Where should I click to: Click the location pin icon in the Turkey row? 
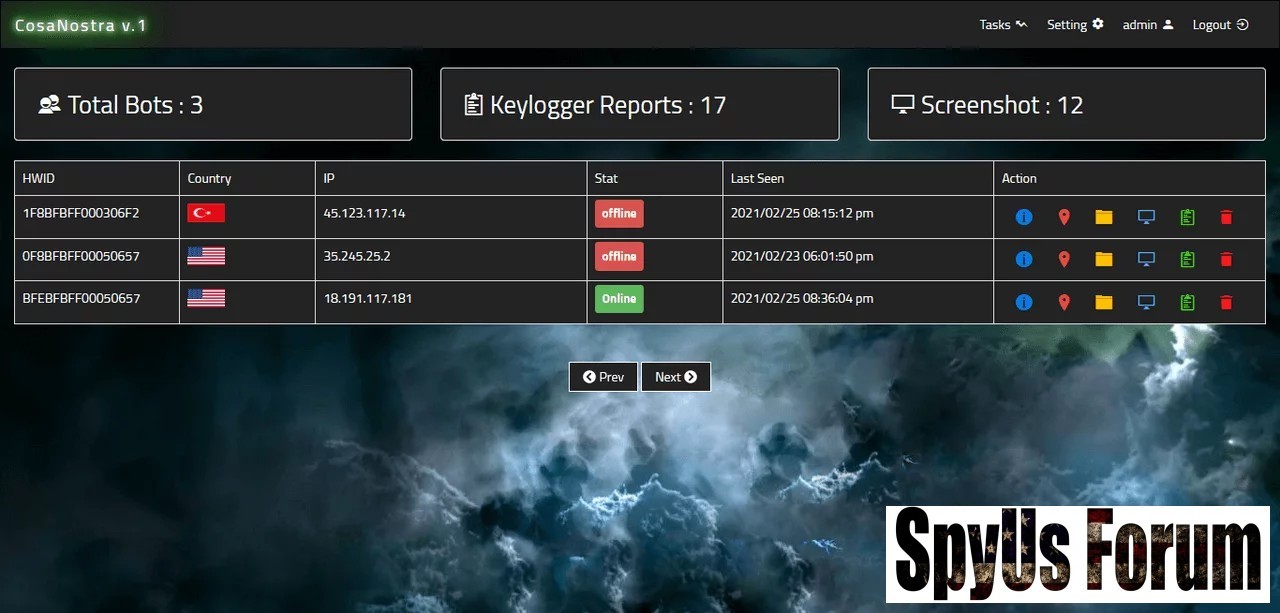[1064, 217]
